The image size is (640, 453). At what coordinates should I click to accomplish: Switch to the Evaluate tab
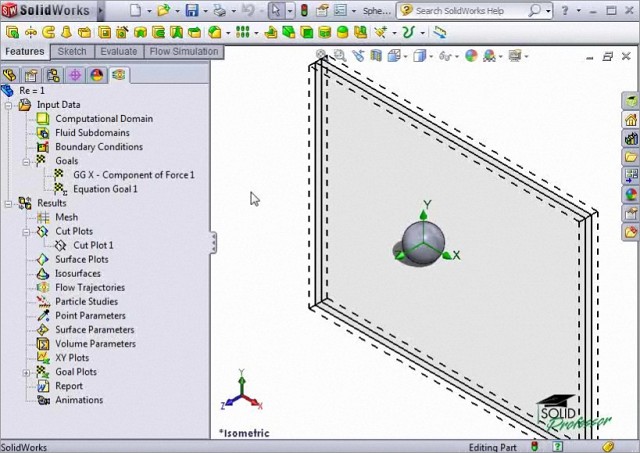pos(119,52)
